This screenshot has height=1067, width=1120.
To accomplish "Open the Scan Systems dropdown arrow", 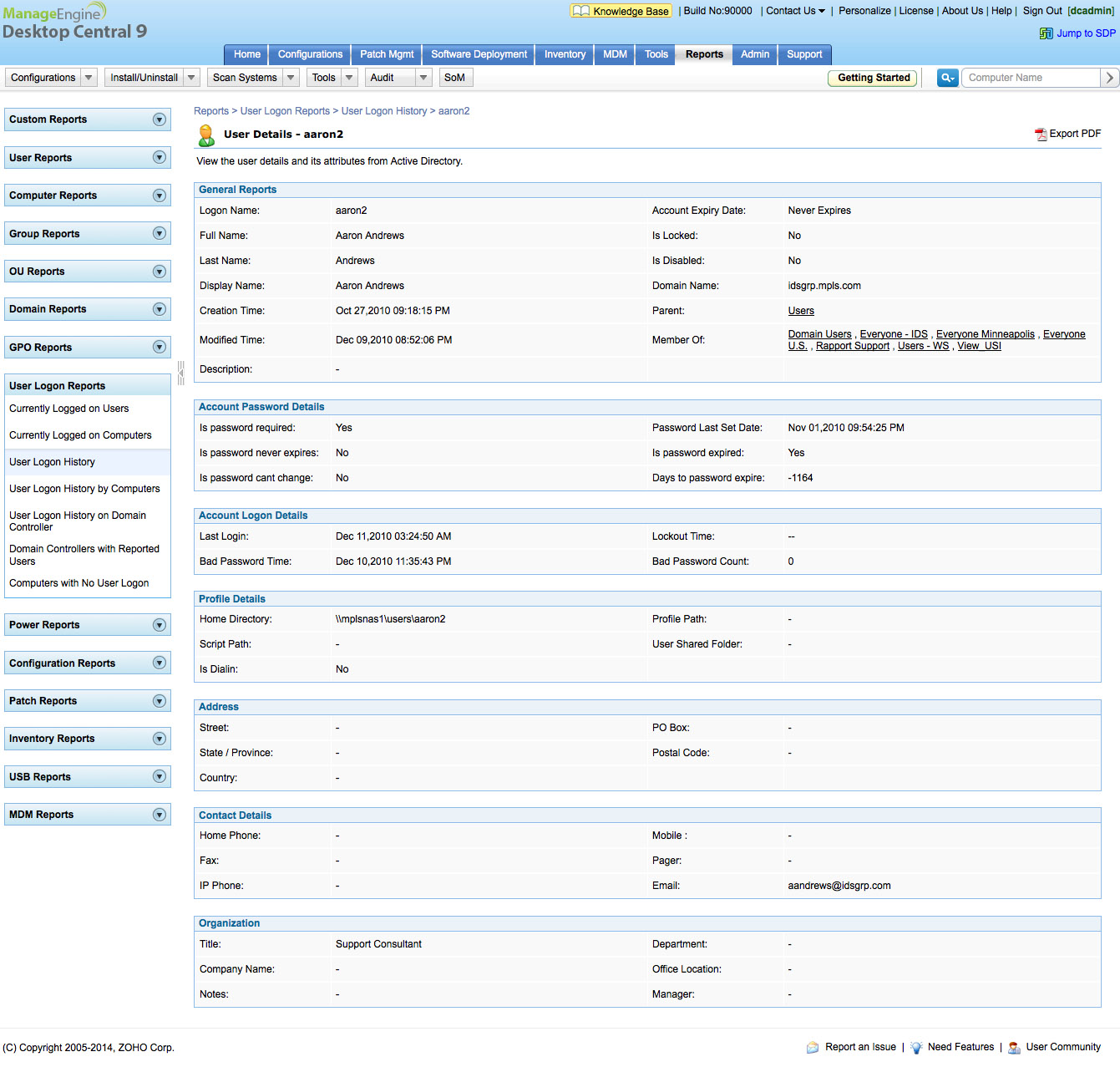I will tap(291, 78).
